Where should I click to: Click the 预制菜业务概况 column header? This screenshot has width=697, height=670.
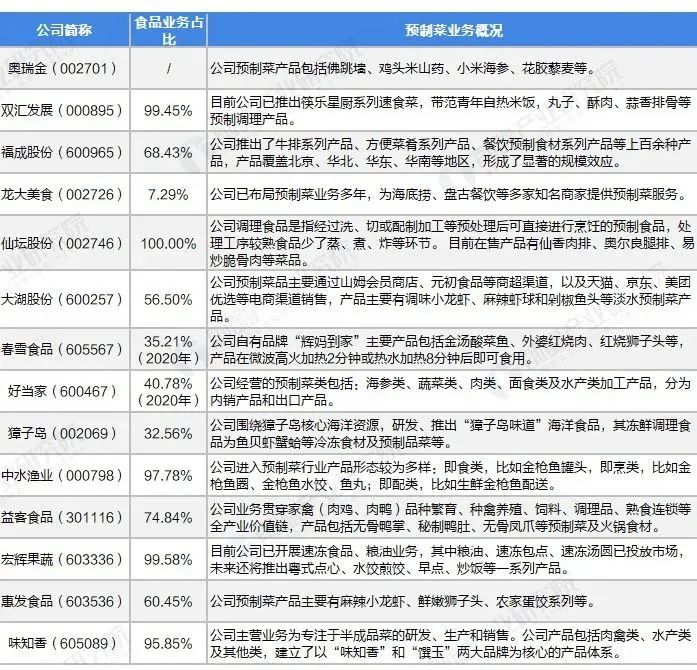[452, 30]
